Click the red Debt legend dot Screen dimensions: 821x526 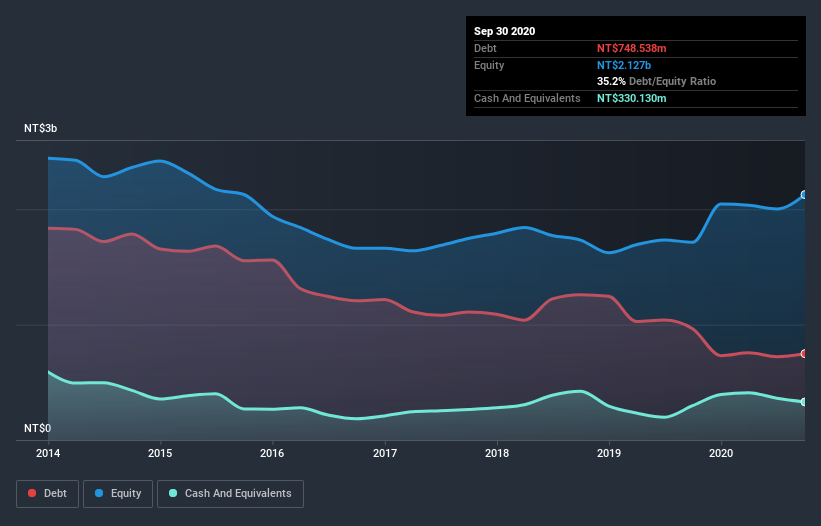point(32,493)
